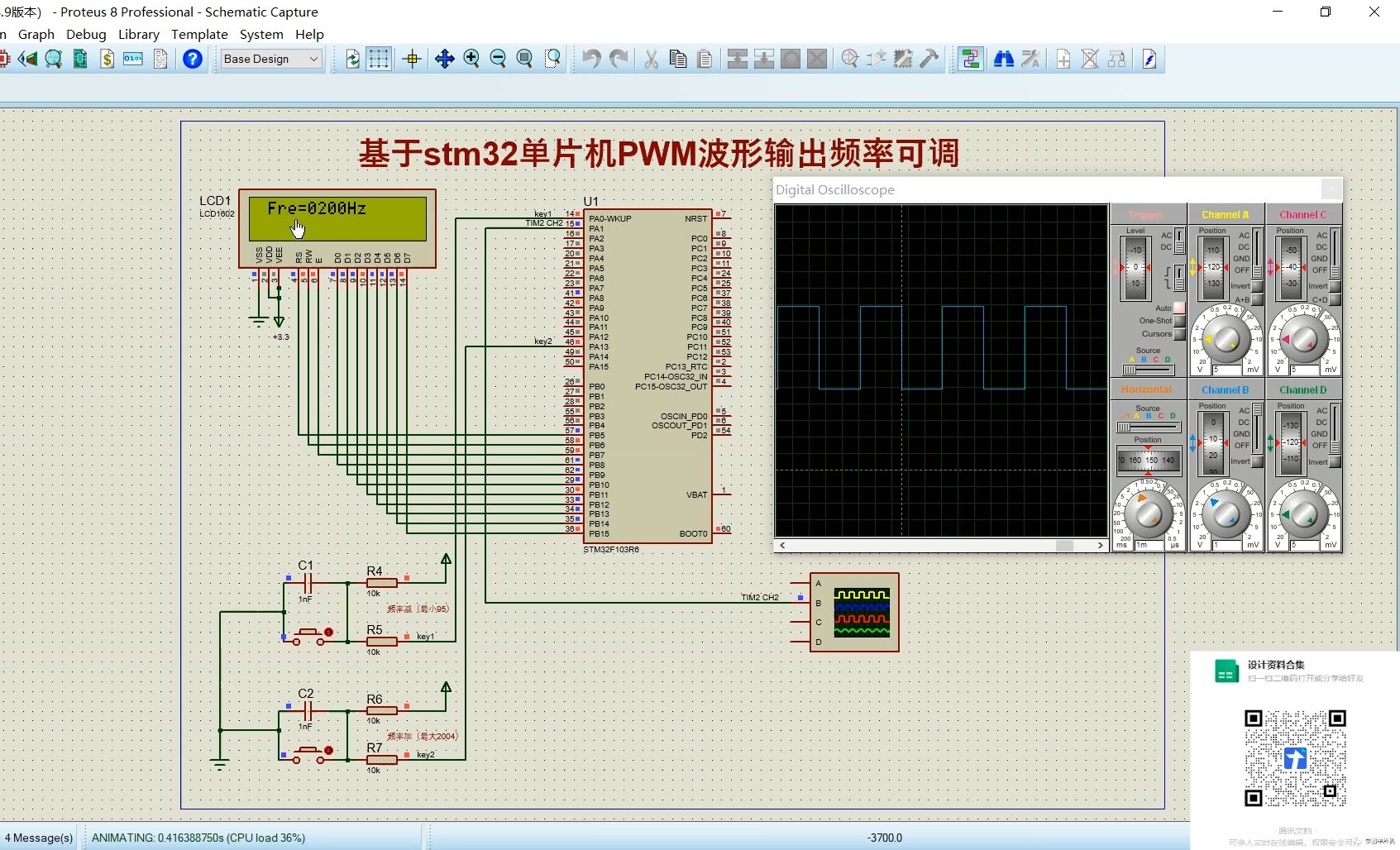Open the Gerber viewer magnifier icon
Screen dimensions: 1400x850
pyautogui.click(x=54, y=59)
